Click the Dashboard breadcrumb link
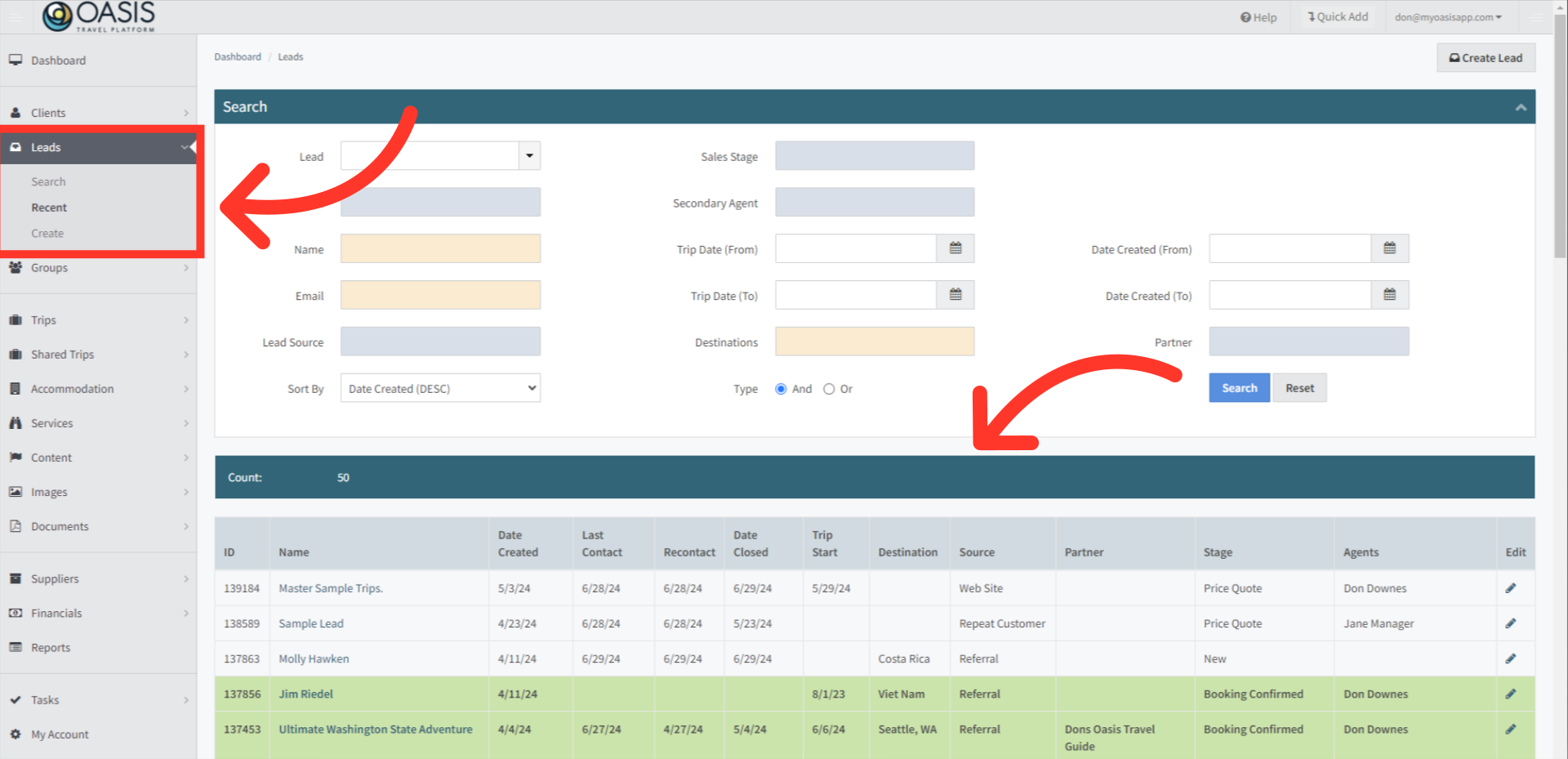 click(237, 56)
